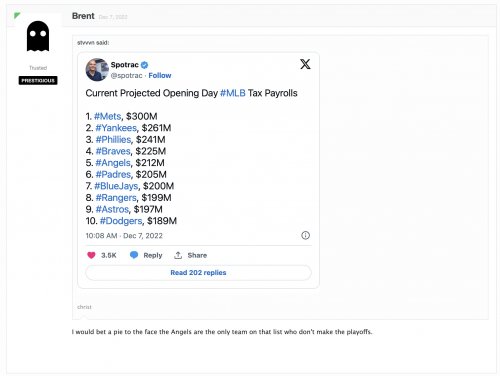Screen dimensions: 500x376
Task: Like the tweet with heart icon
Action: pos(91,255)
